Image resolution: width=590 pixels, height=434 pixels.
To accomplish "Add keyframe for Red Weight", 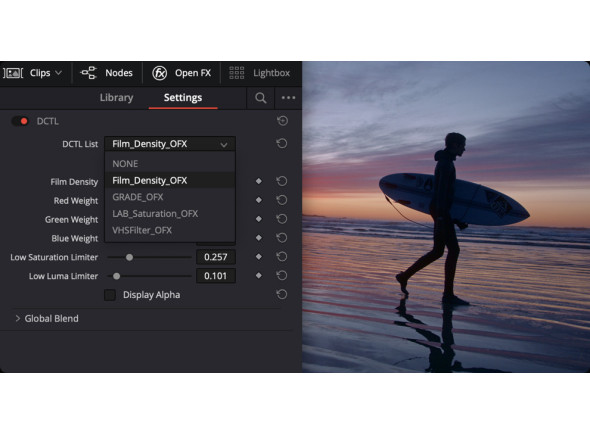I will (259, 200).
